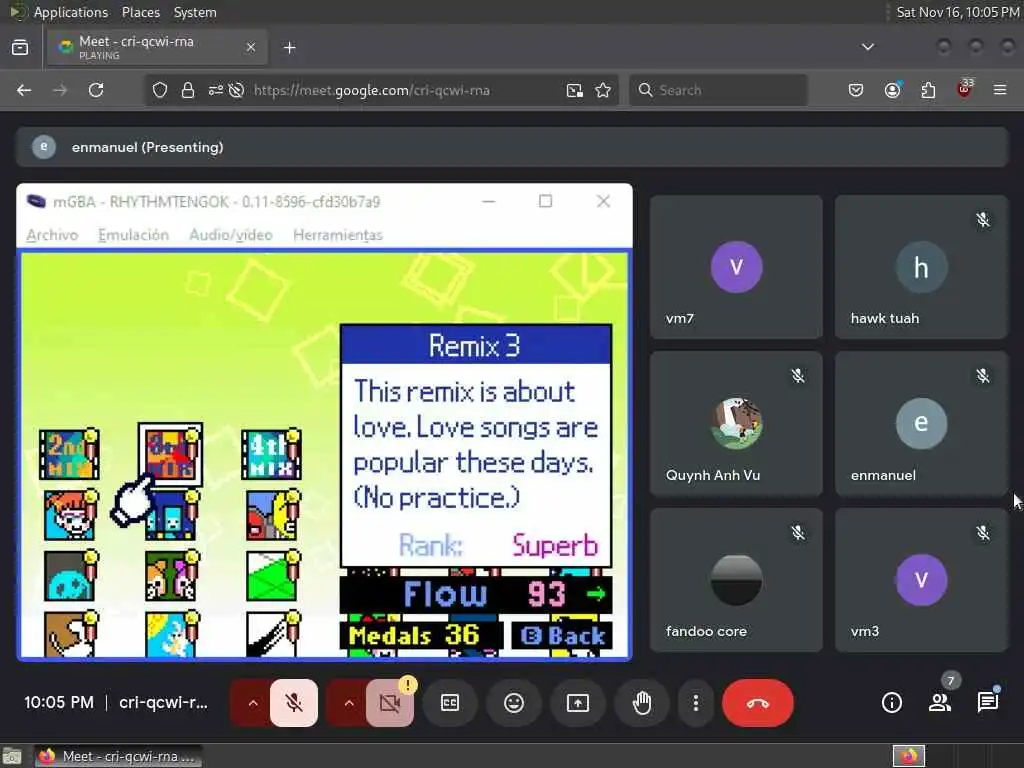
Task: Show the people participants panel
Action: pyautogui.click(x=940, y=703)
